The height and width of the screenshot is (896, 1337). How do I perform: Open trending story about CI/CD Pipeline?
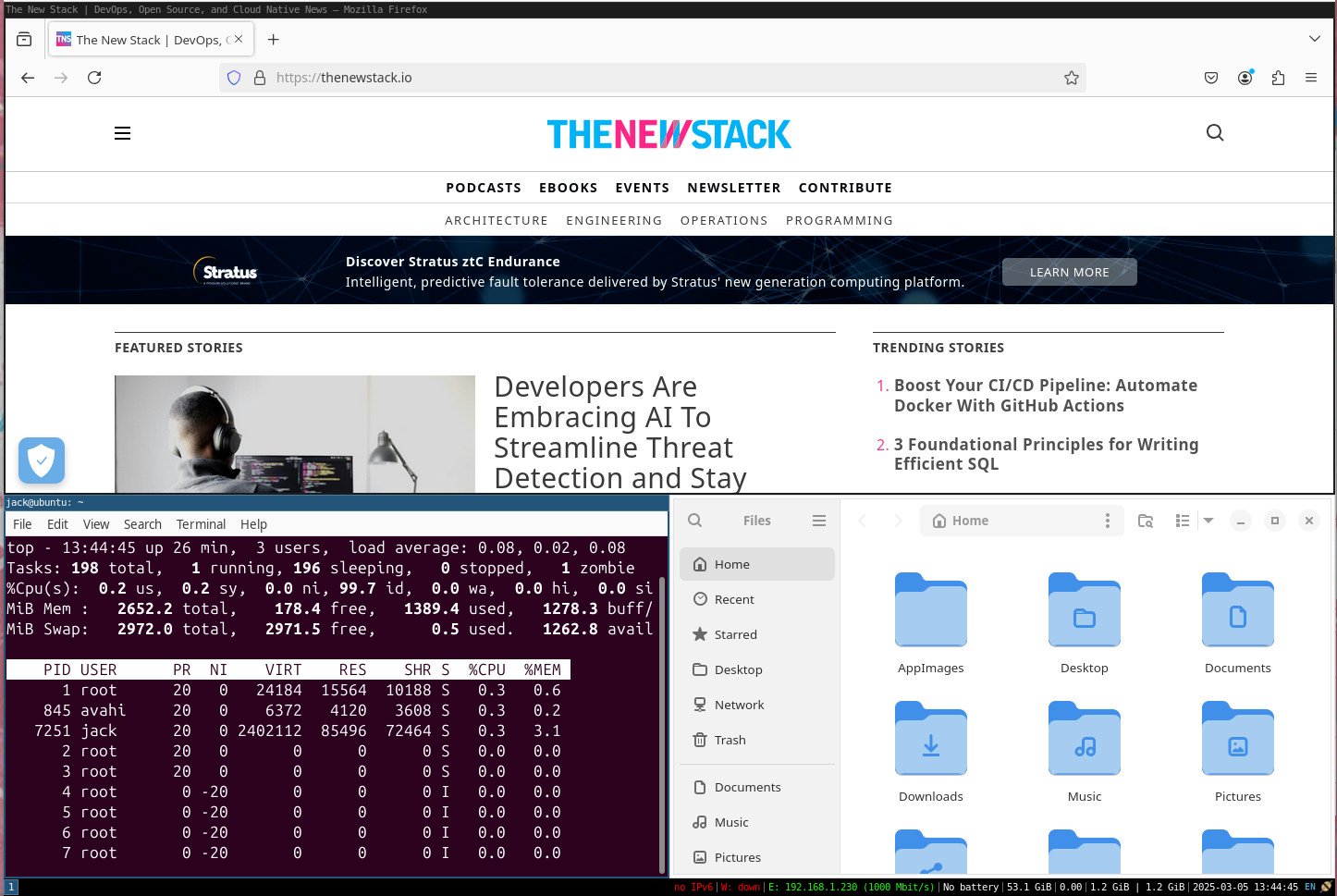click(1046, 396)
